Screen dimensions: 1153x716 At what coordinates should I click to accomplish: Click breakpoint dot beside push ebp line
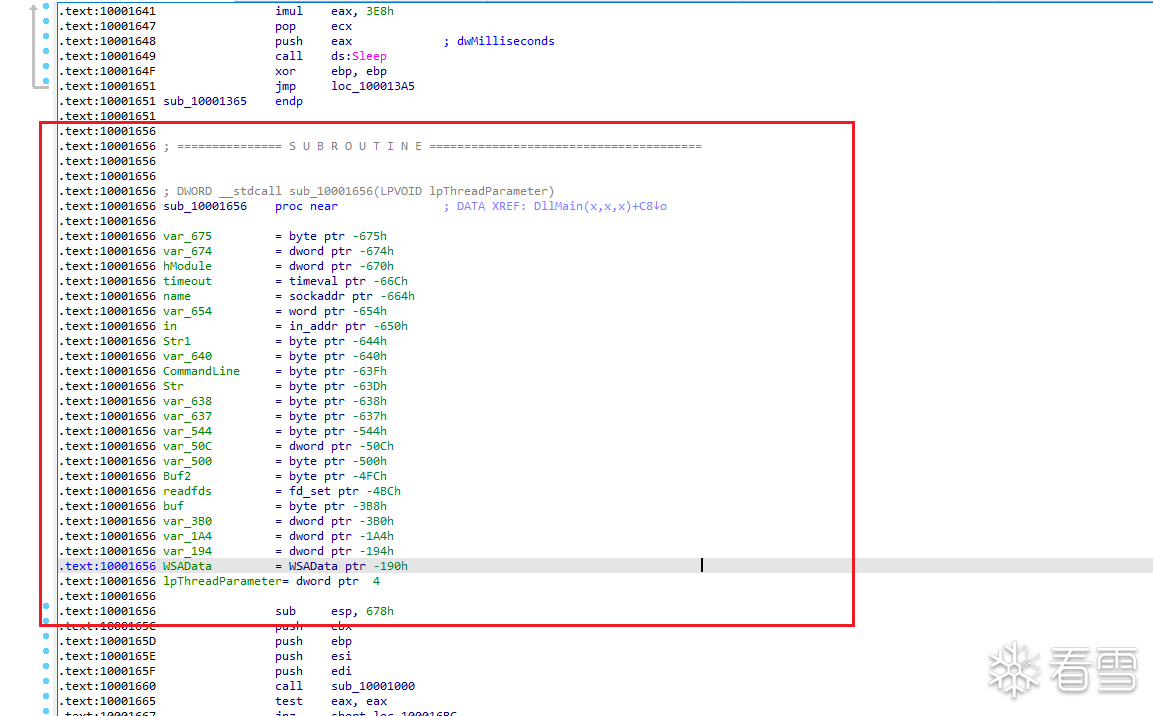click(x=47, y=641)
